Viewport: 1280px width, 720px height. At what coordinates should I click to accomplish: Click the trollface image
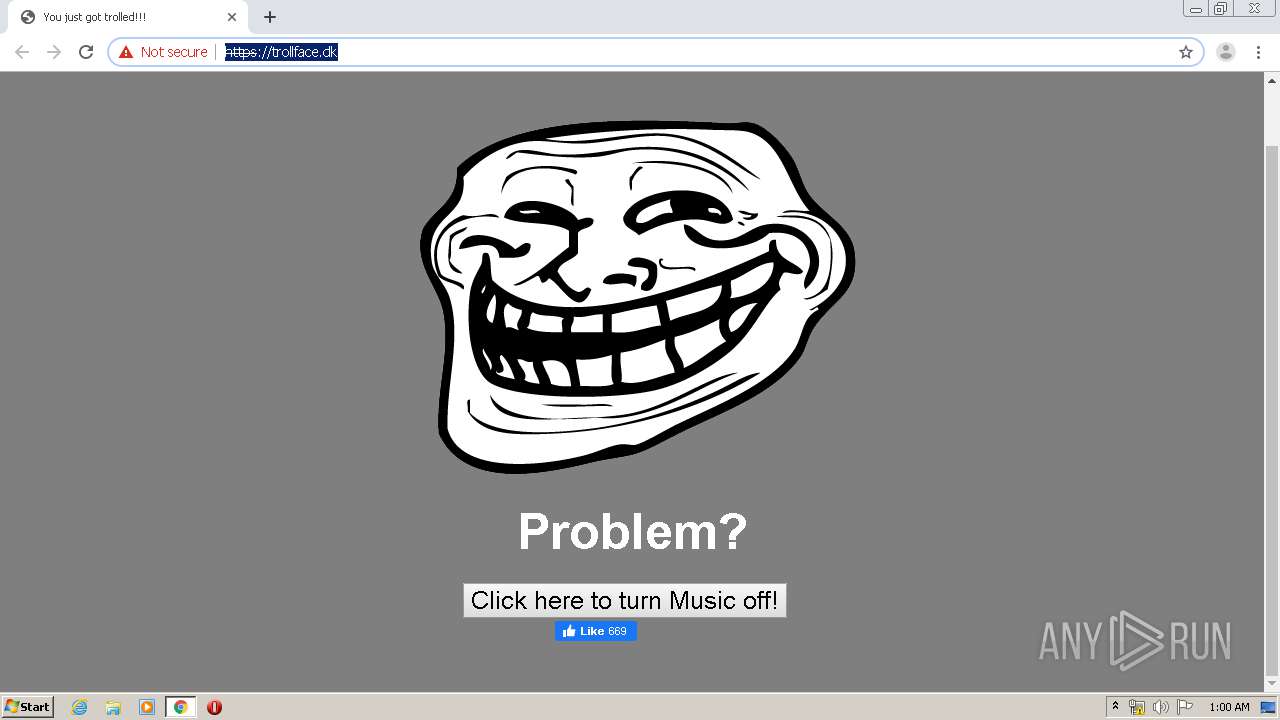tap(637, 297)
